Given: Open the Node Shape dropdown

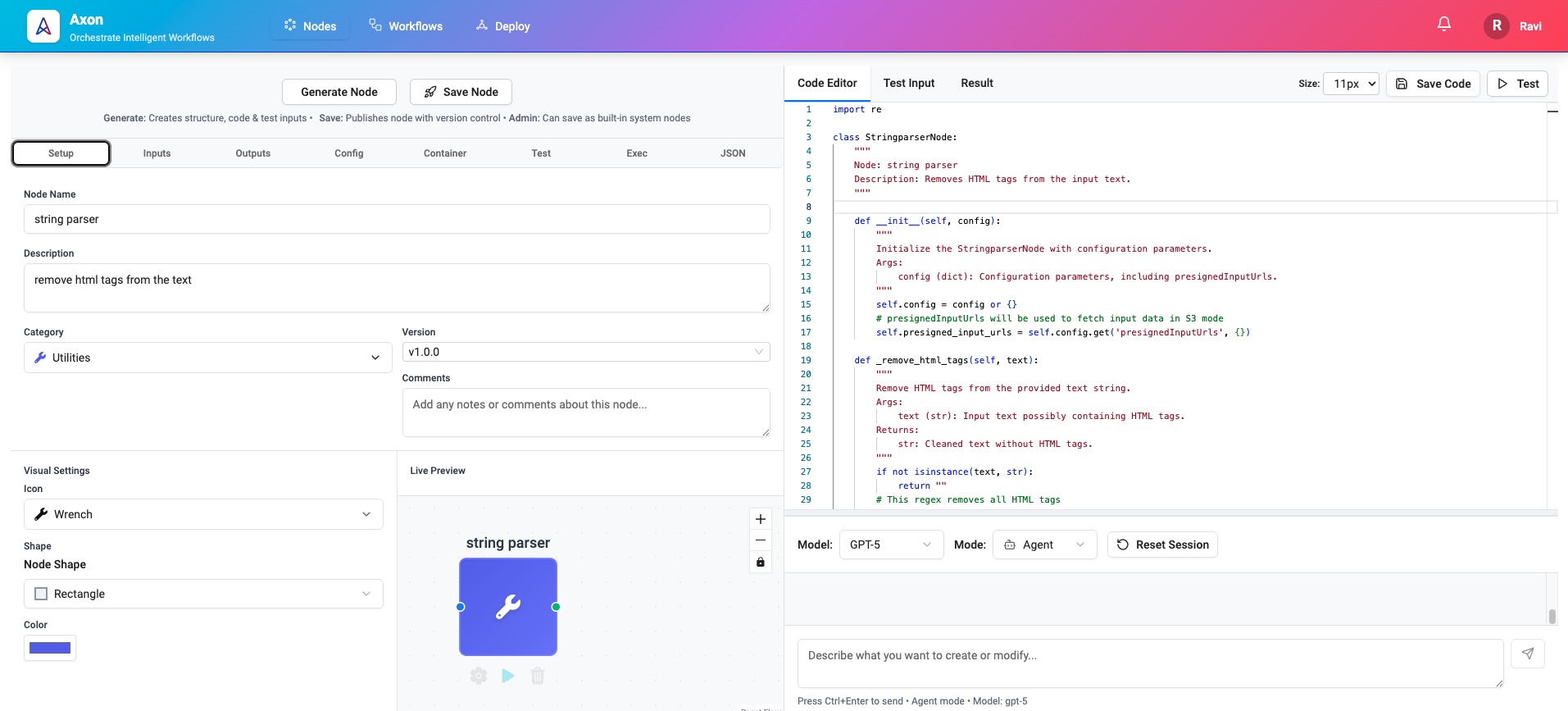Looking at the screenshot, I should (203, 594).
